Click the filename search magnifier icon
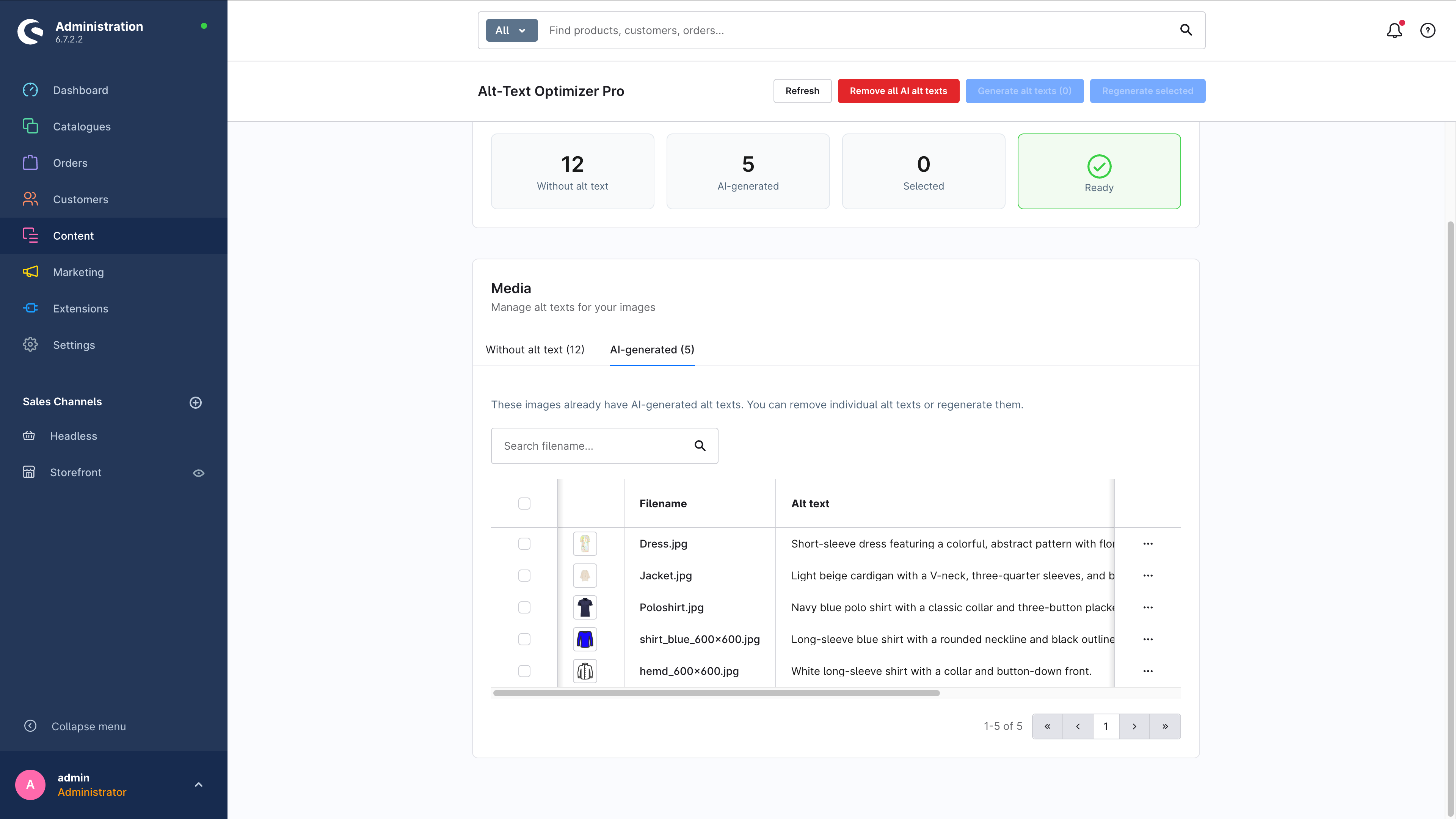 (x=700, y=446)
